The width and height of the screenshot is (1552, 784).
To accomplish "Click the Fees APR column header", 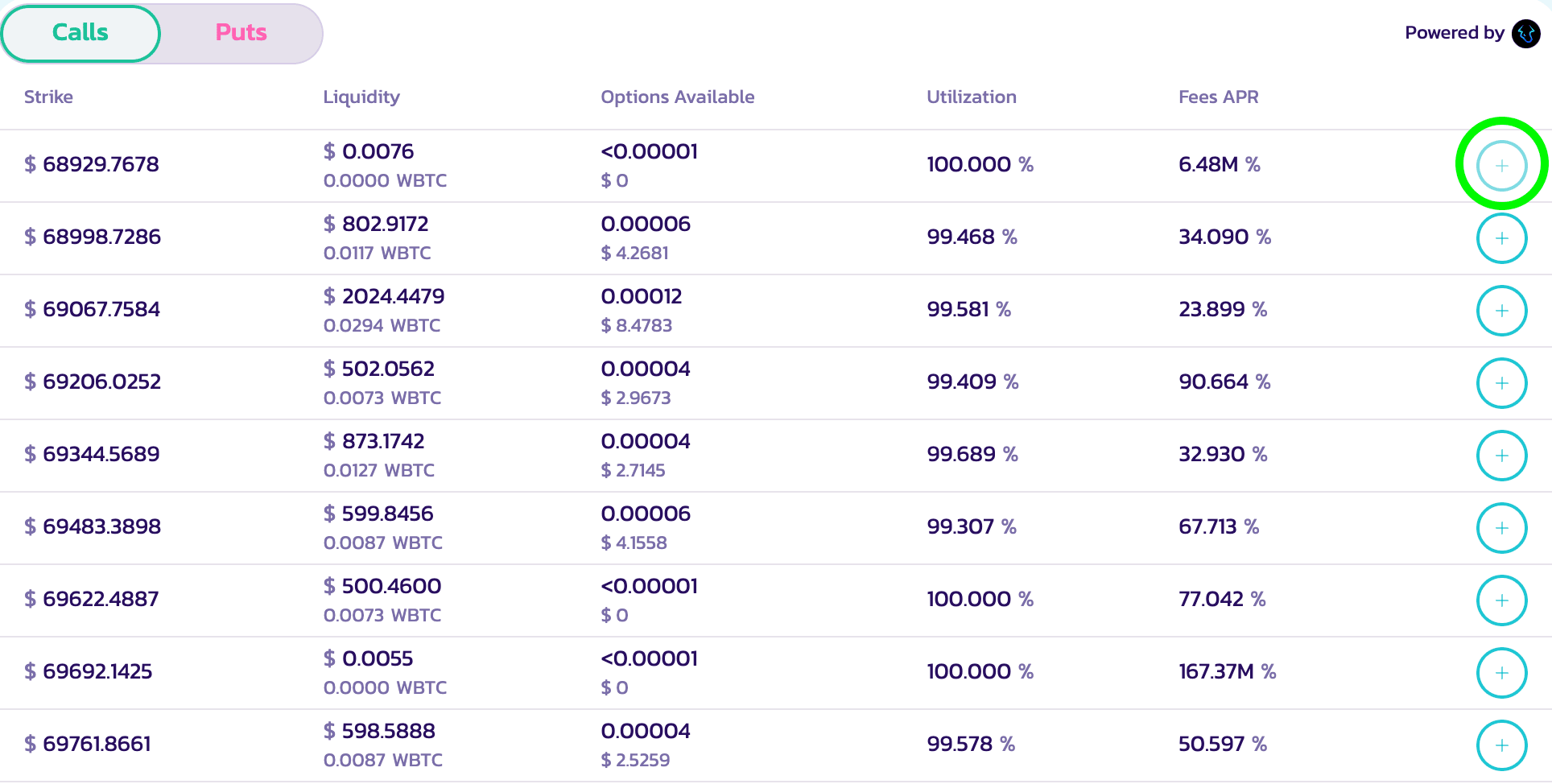I will (1218, 97).
